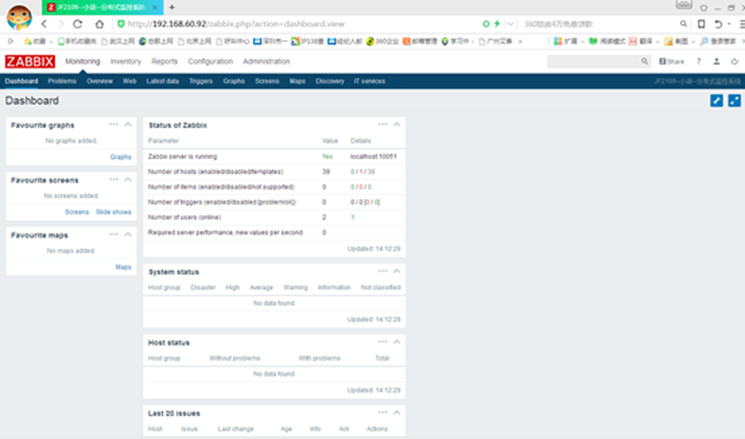Follow the Screens link in Favourite screens
The height and width of the screenshot is (439, 745).
coord(77,212)
